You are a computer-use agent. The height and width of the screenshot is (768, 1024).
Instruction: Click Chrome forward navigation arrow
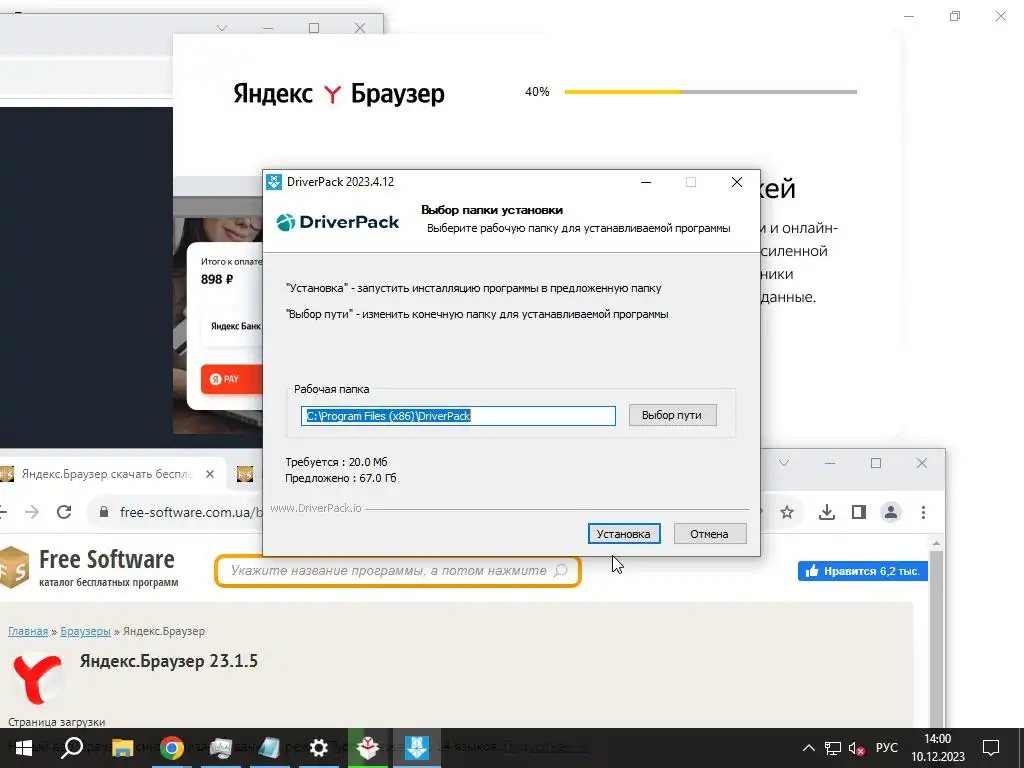pyautogui.click(x=31, y=512)
